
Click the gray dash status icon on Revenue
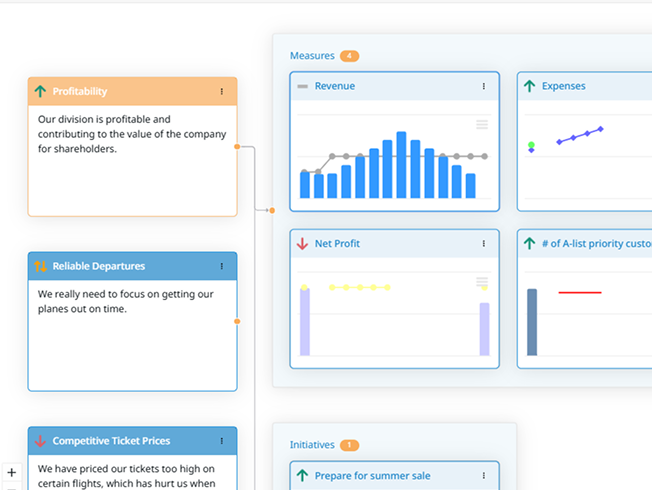303,86
